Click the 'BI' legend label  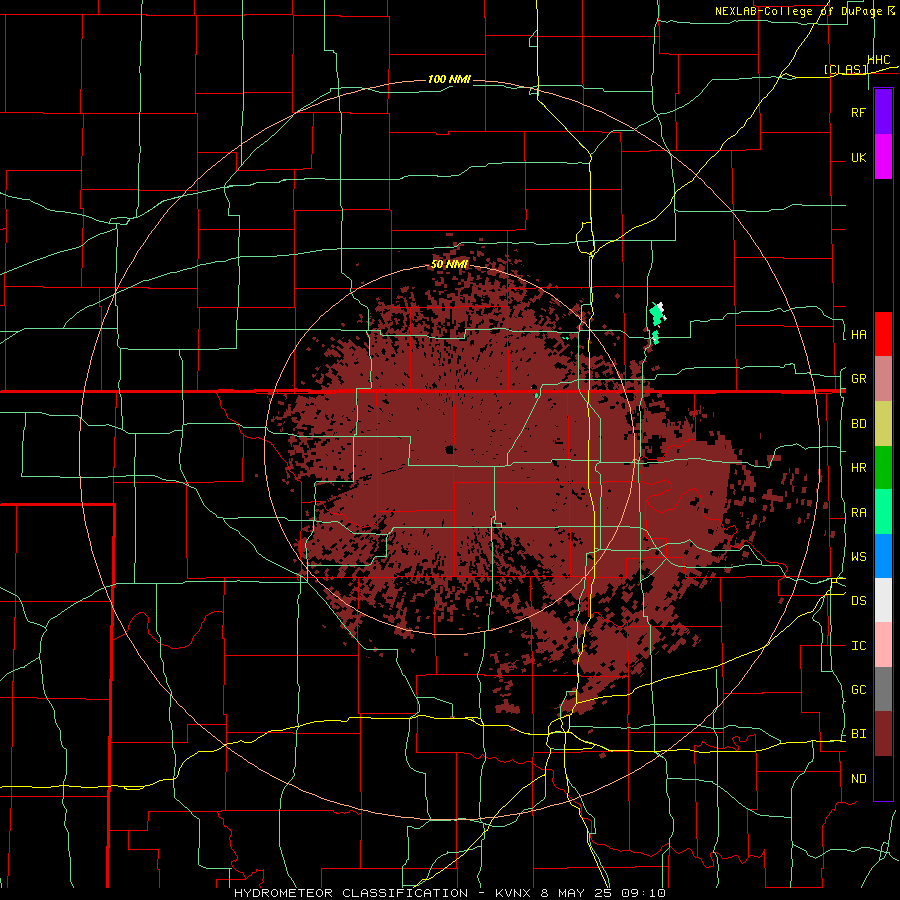pyautogui.click(x=858, y=734)
